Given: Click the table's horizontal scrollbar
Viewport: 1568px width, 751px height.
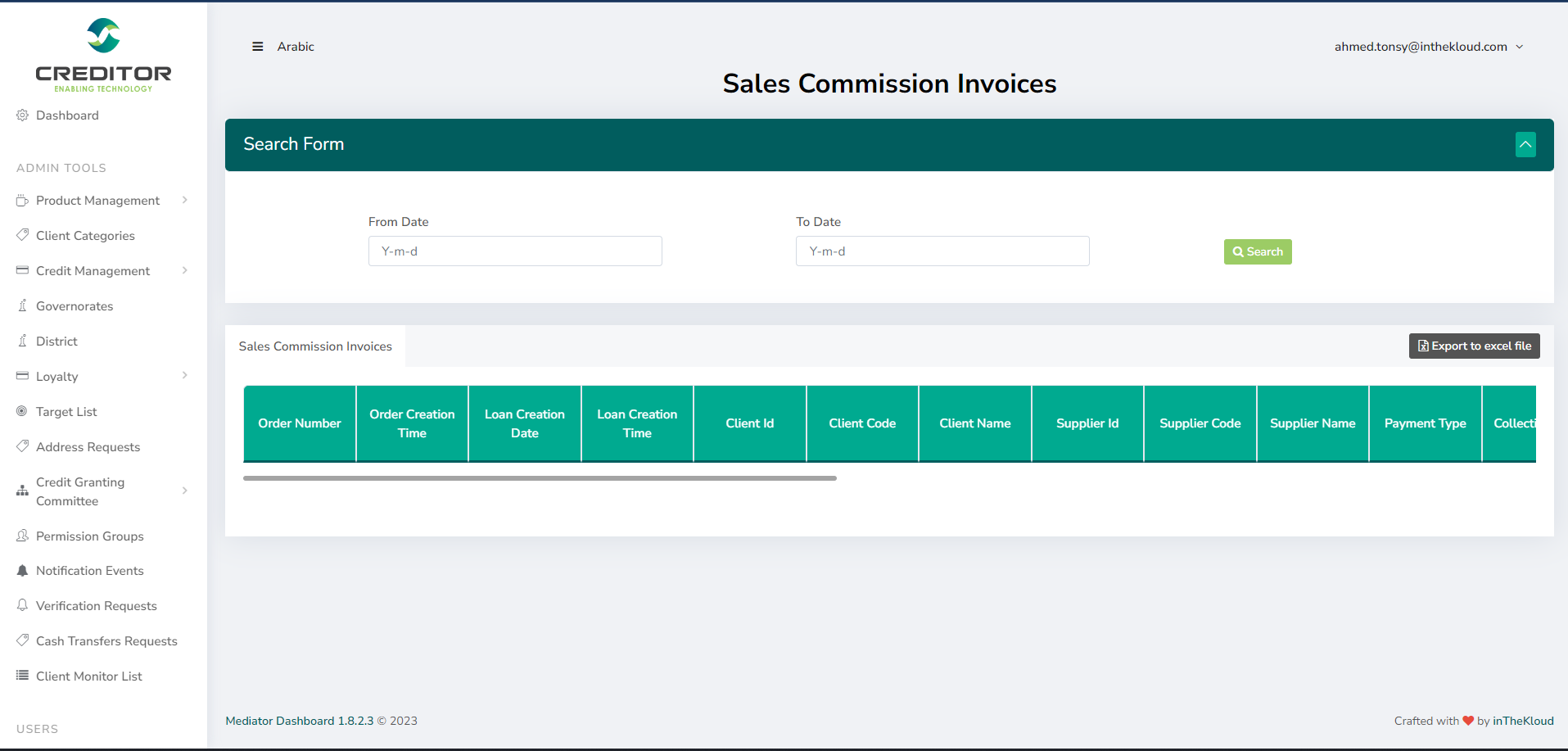Looking at the screenshot, I should click(540, 478).
